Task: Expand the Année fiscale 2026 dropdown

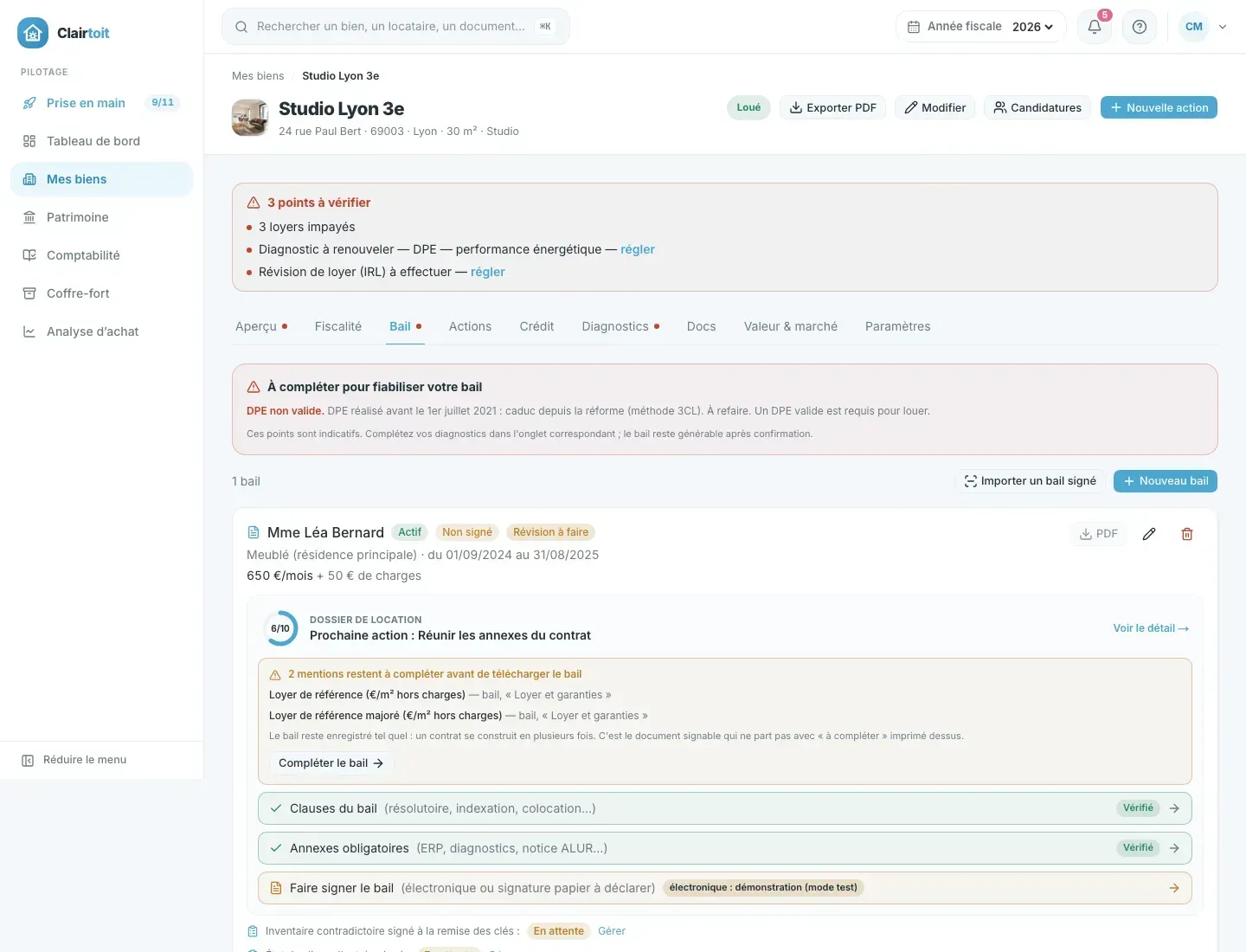Action: pyautogui.click(x=980, y=27)
